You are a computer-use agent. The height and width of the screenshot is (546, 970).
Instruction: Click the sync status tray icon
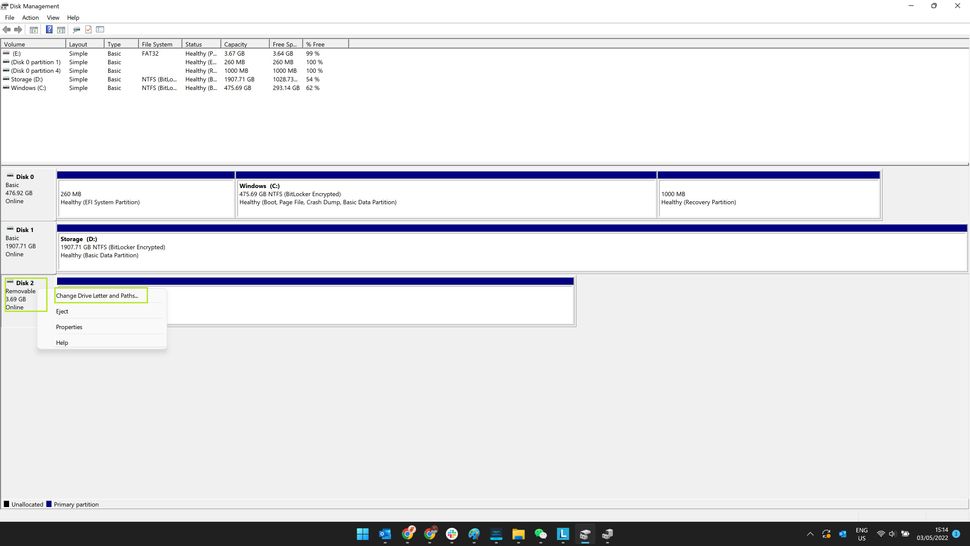point(826,534)
